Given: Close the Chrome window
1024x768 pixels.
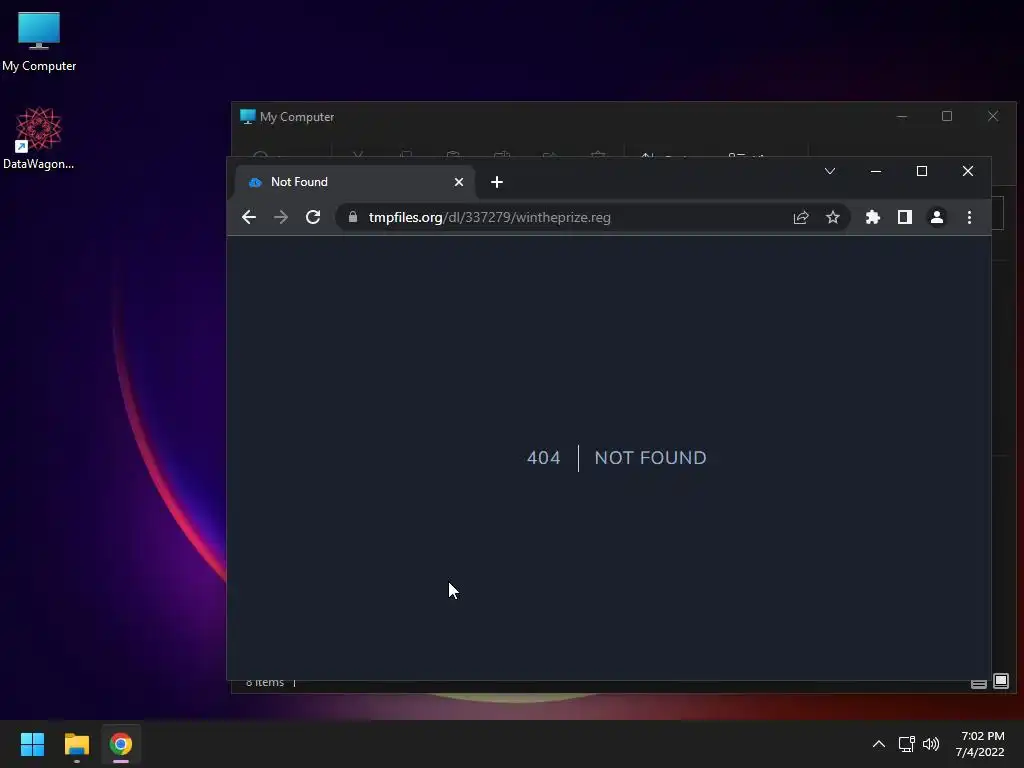Looking at the screenshot, I should click(968, 171).
